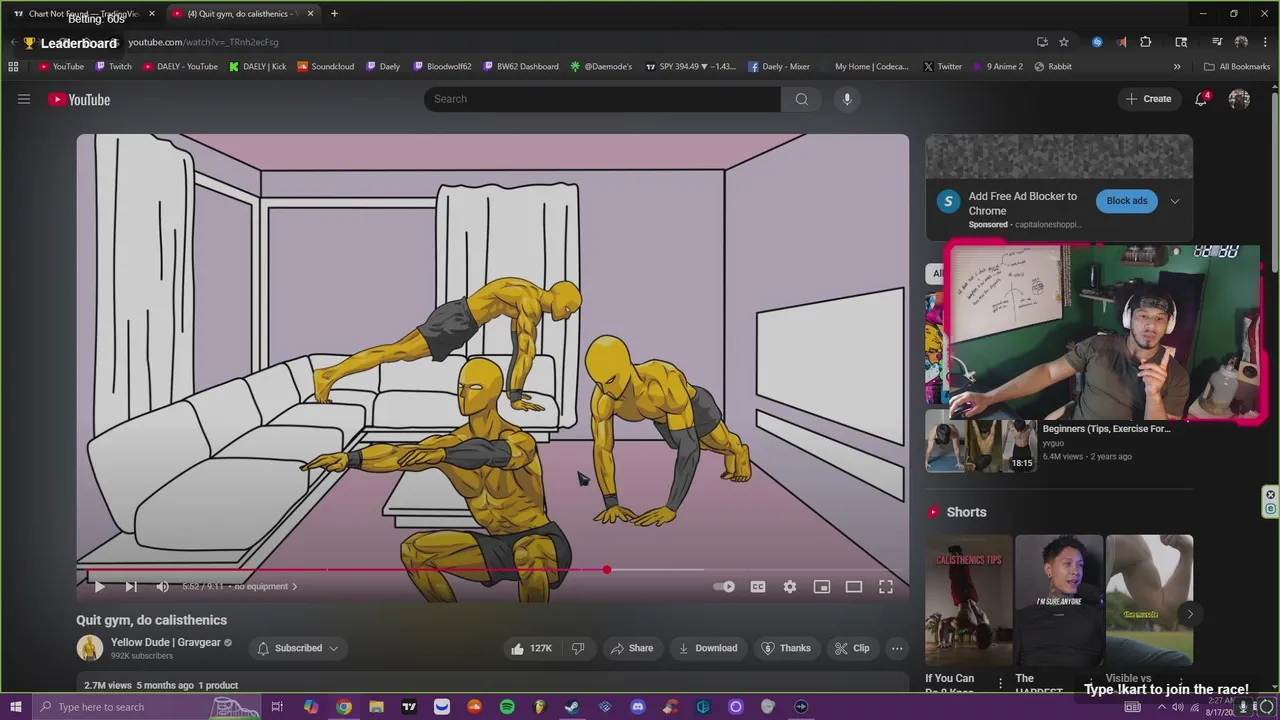Click the Windows Start button
The image size is (1280, 720).
15,707
